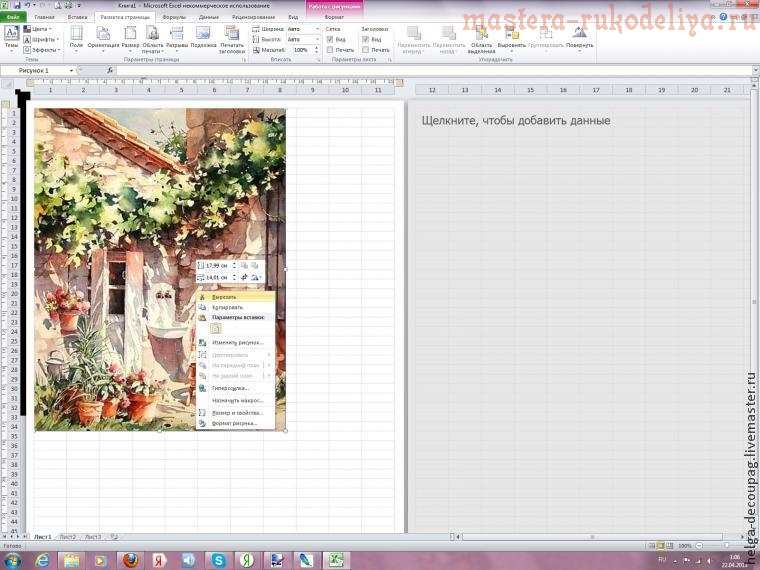Screen dimensions: 760x570
Task: Open the Поля margins menu
Action: (x=76, y=39)
